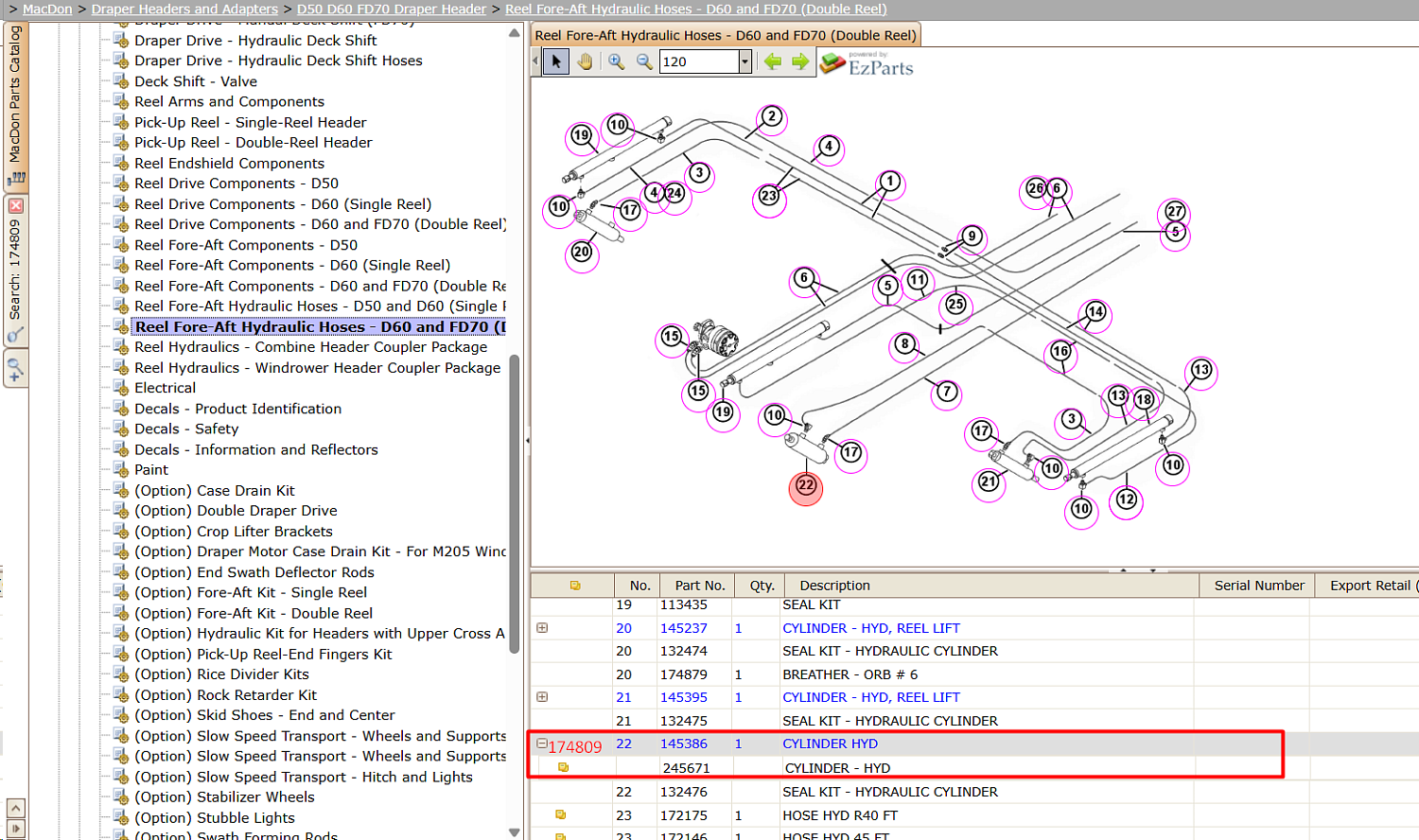Select the arrow pointer tool
This screenshot has width=1419, height=840.
click(x=556, y=61)
